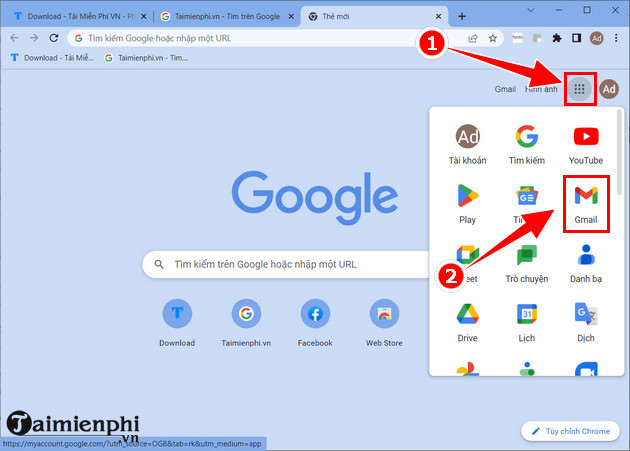
Task: Open Web Store shortcut tile
Action: [384, 323]
